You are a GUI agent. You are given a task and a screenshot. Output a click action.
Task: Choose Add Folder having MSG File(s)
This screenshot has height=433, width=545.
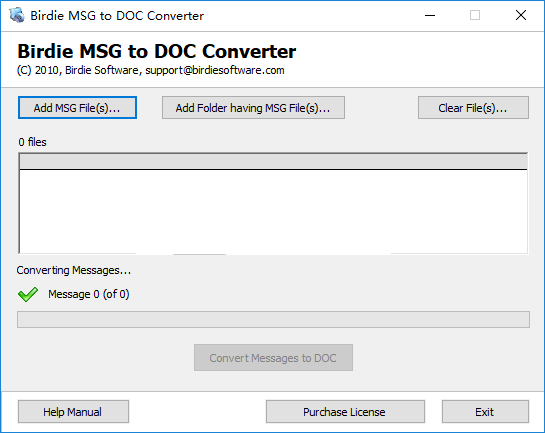click(x=253, y=108)
